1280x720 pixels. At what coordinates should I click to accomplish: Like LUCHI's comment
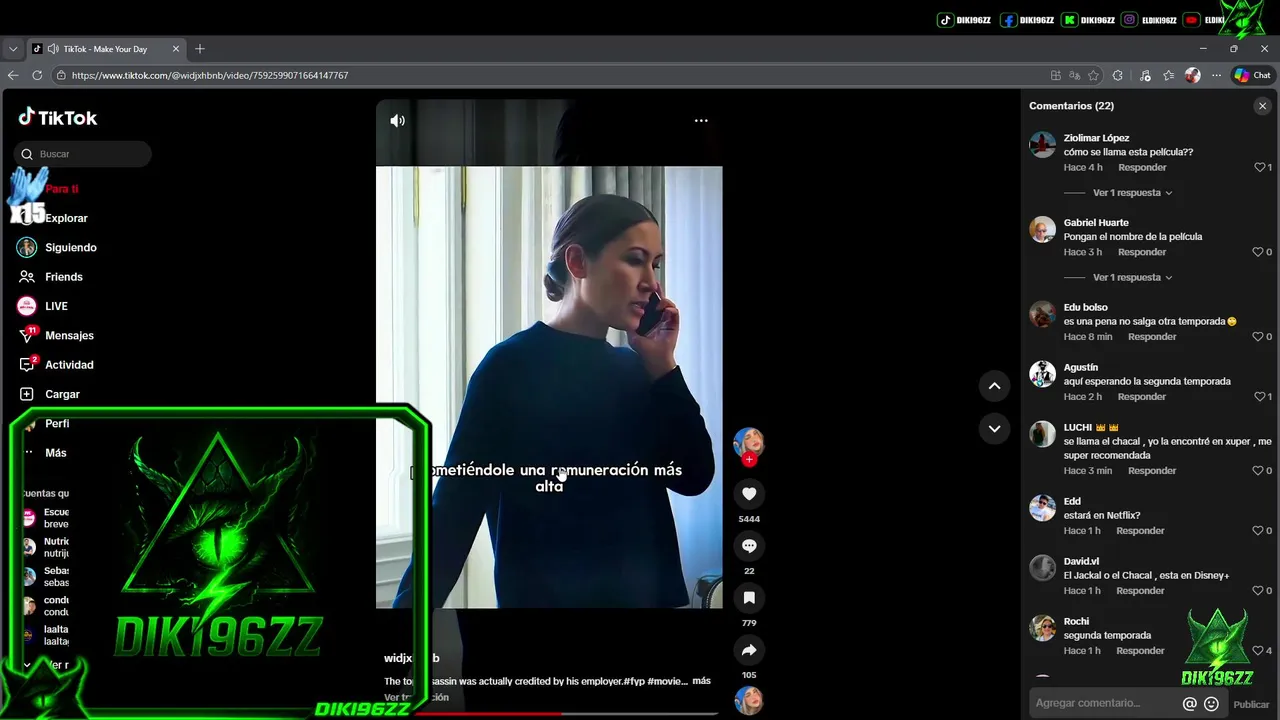(x=1258, y=471)
